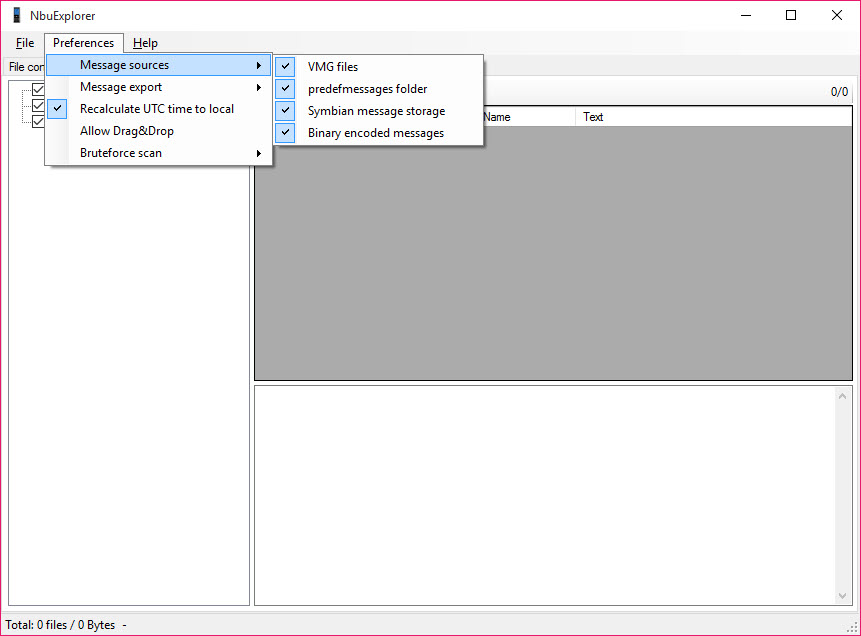Close the Preferences menu
861x636 pixels.
(83, 43)
